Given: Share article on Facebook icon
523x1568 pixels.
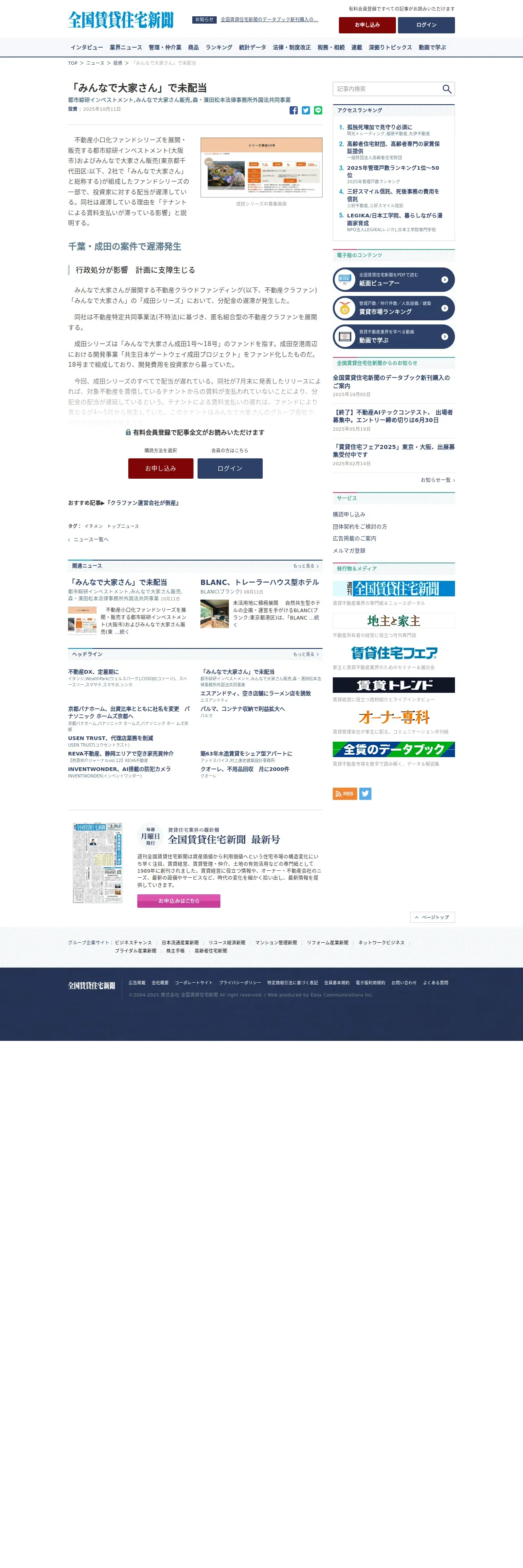Looking at the screenshot, I should pyautogui.click(x=293, y=110).
